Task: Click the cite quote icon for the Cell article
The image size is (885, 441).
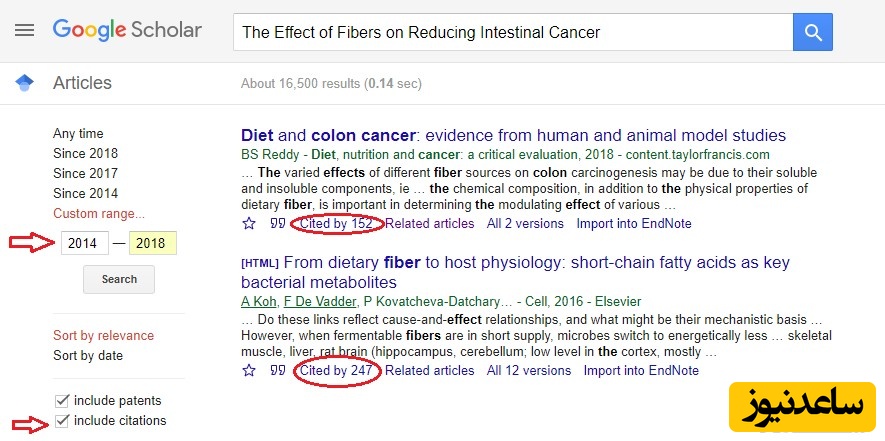Action: tap(278, 371)
